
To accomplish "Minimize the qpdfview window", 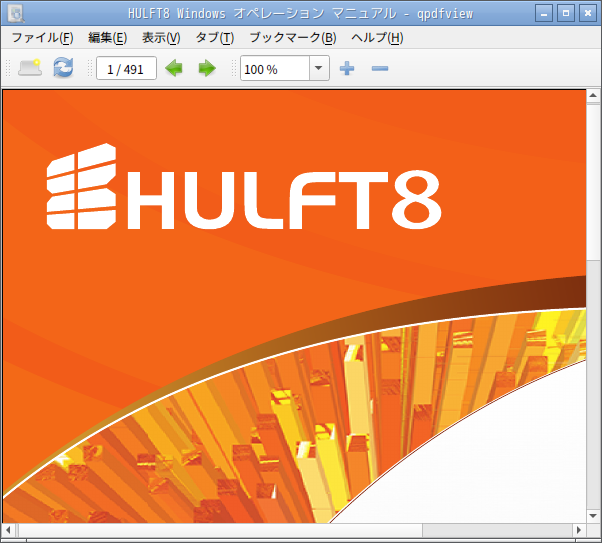I will (x=544, y=13).
